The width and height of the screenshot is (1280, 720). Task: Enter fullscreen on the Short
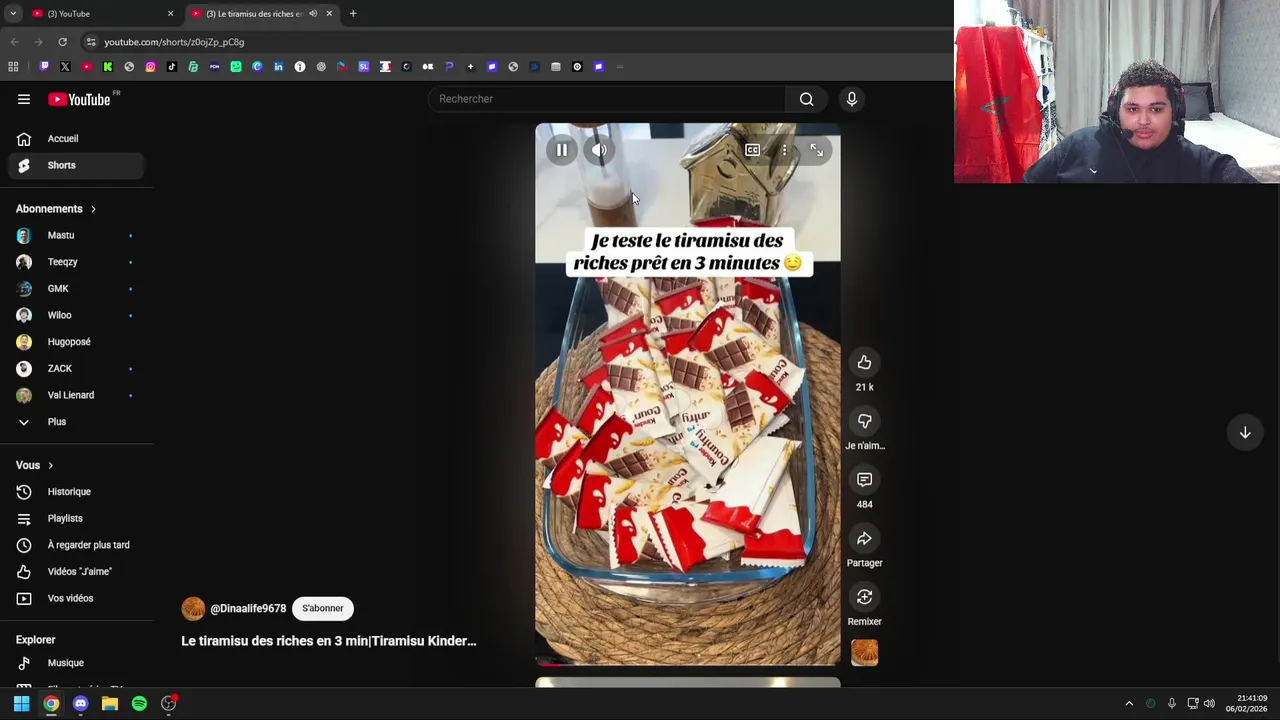coord(817,150)
